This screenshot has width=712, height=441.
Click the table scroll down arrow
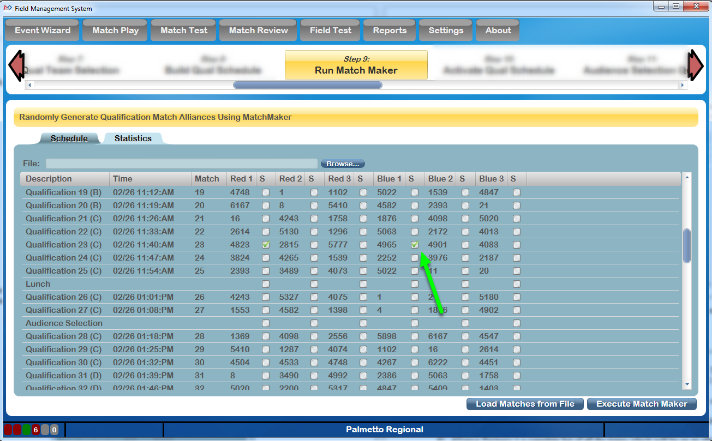click(x=687, y=384)
